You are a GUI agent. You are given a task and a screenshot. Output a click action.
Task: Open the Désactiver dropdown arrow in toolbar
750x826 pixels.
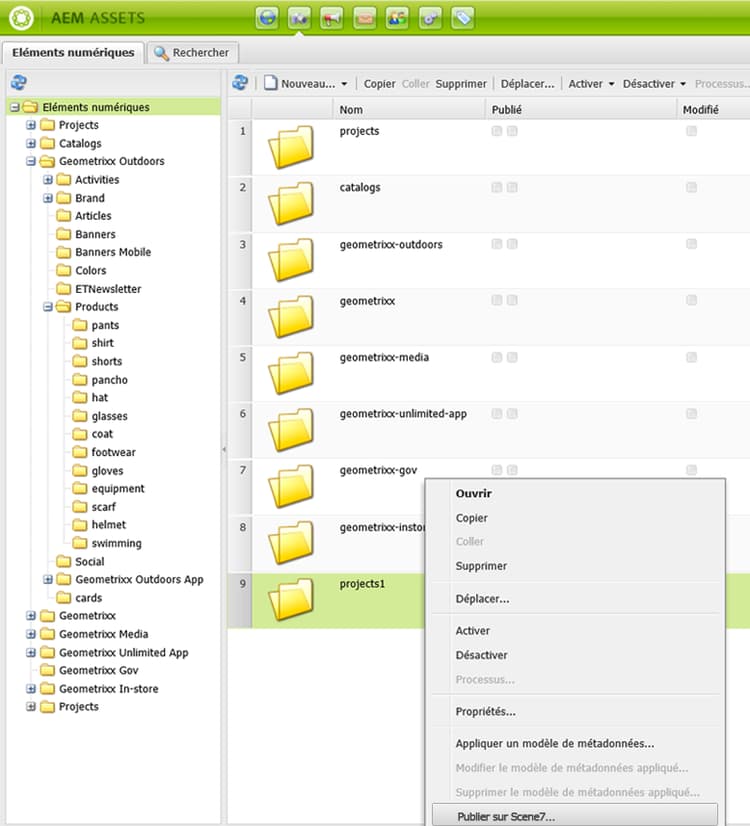point(683,84)
